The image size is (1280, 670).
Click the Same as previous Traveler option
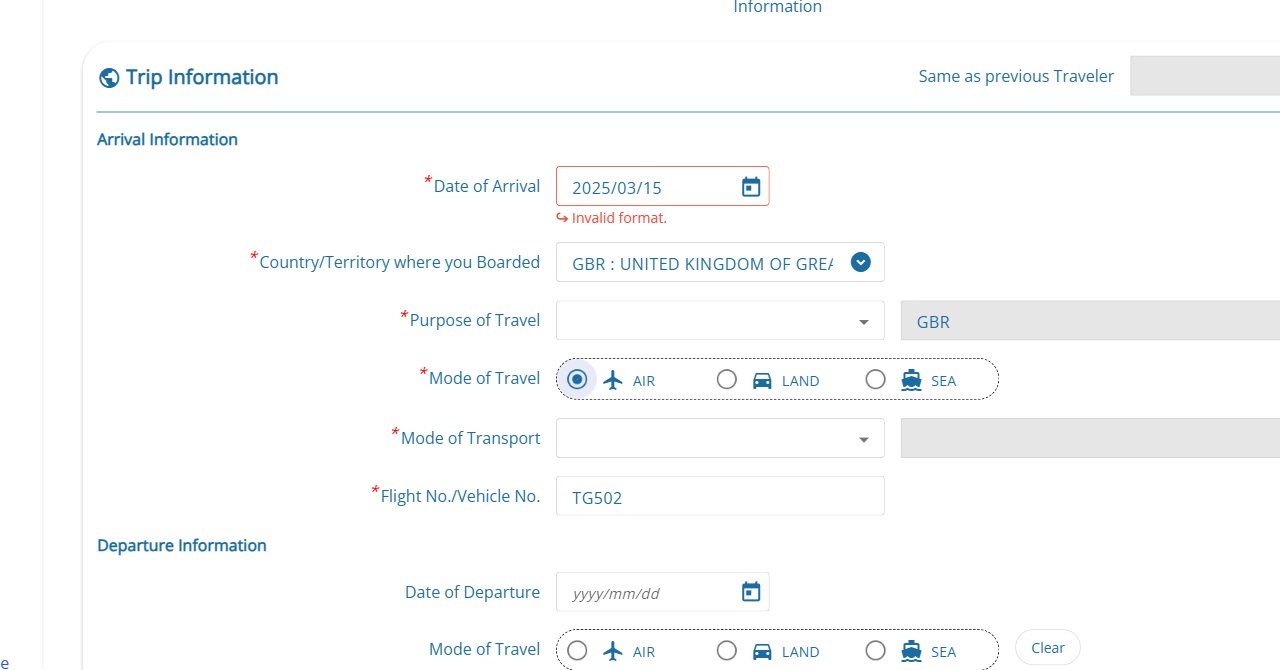[x=1016, y=76]
